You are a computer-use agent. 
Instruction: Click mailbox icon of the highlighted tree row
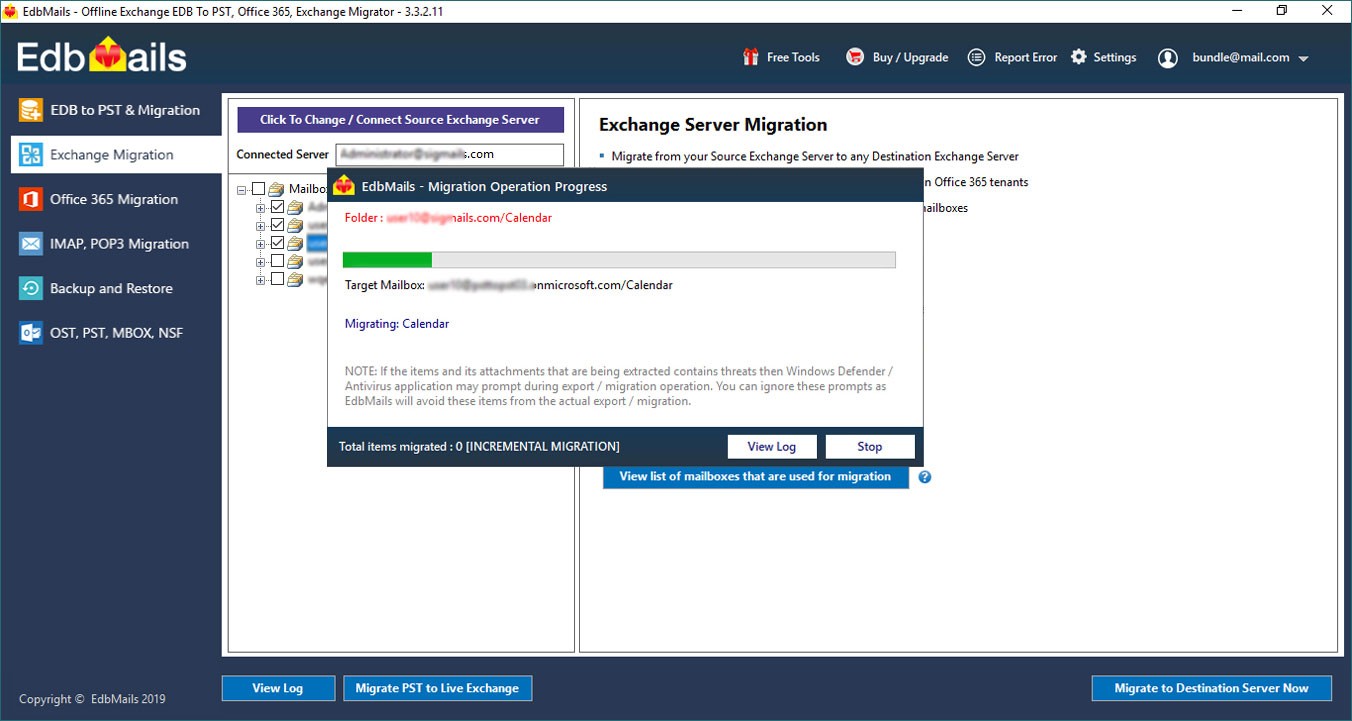tap(295, 243)
